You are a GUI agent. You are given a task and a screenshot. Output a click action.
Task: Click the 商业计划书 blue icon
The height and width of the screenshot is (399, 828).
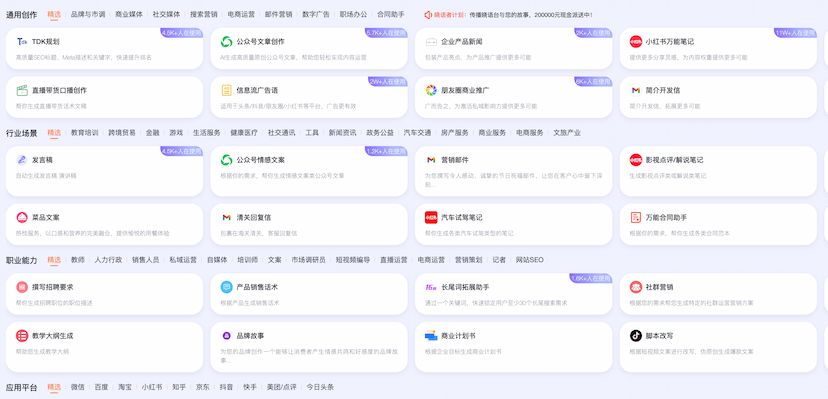(431, 336)
